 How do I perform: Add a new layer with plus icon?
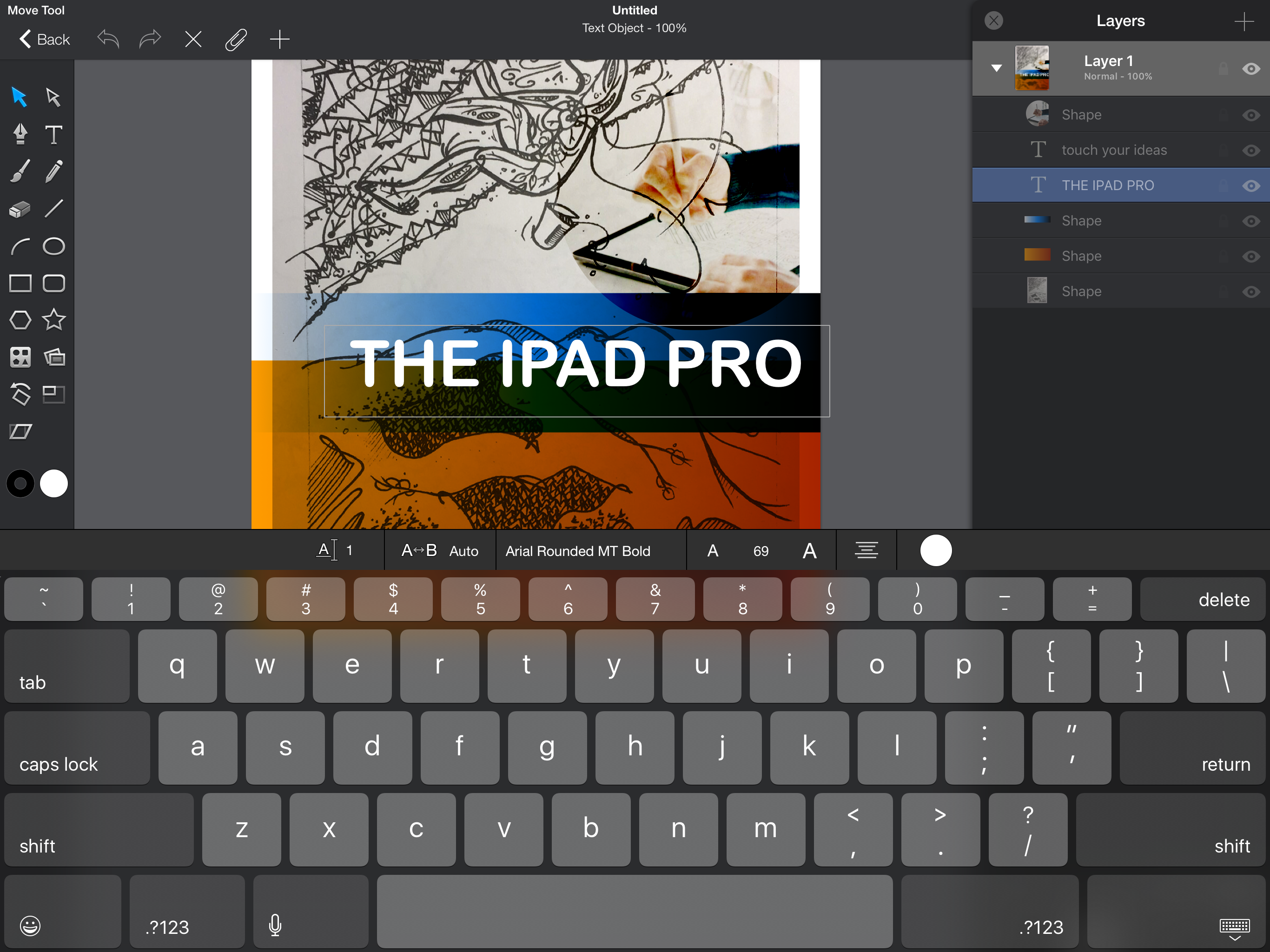(x=1244, y=21)
